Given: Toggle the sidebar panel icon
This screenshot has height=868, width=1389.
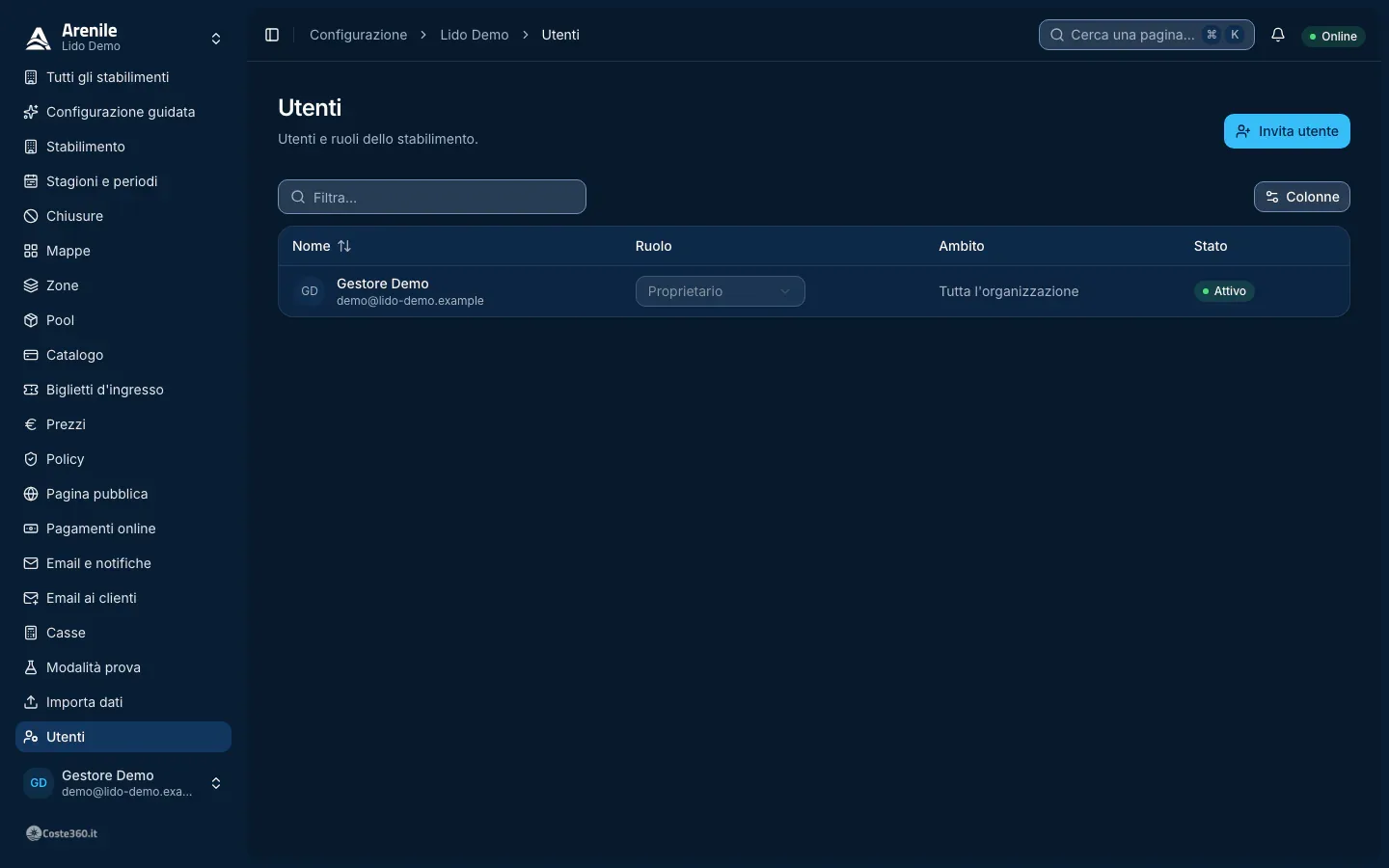Looking at the screenshot, I should point(272,35).
